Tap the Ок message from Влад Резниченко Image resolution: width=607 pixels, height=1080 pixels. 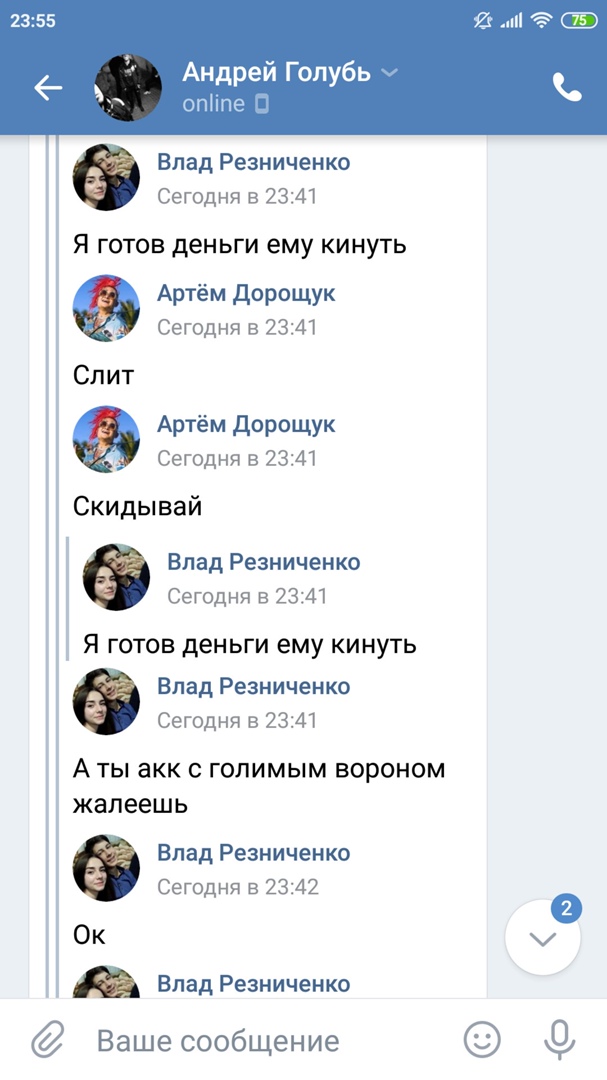tap(90, 935)
